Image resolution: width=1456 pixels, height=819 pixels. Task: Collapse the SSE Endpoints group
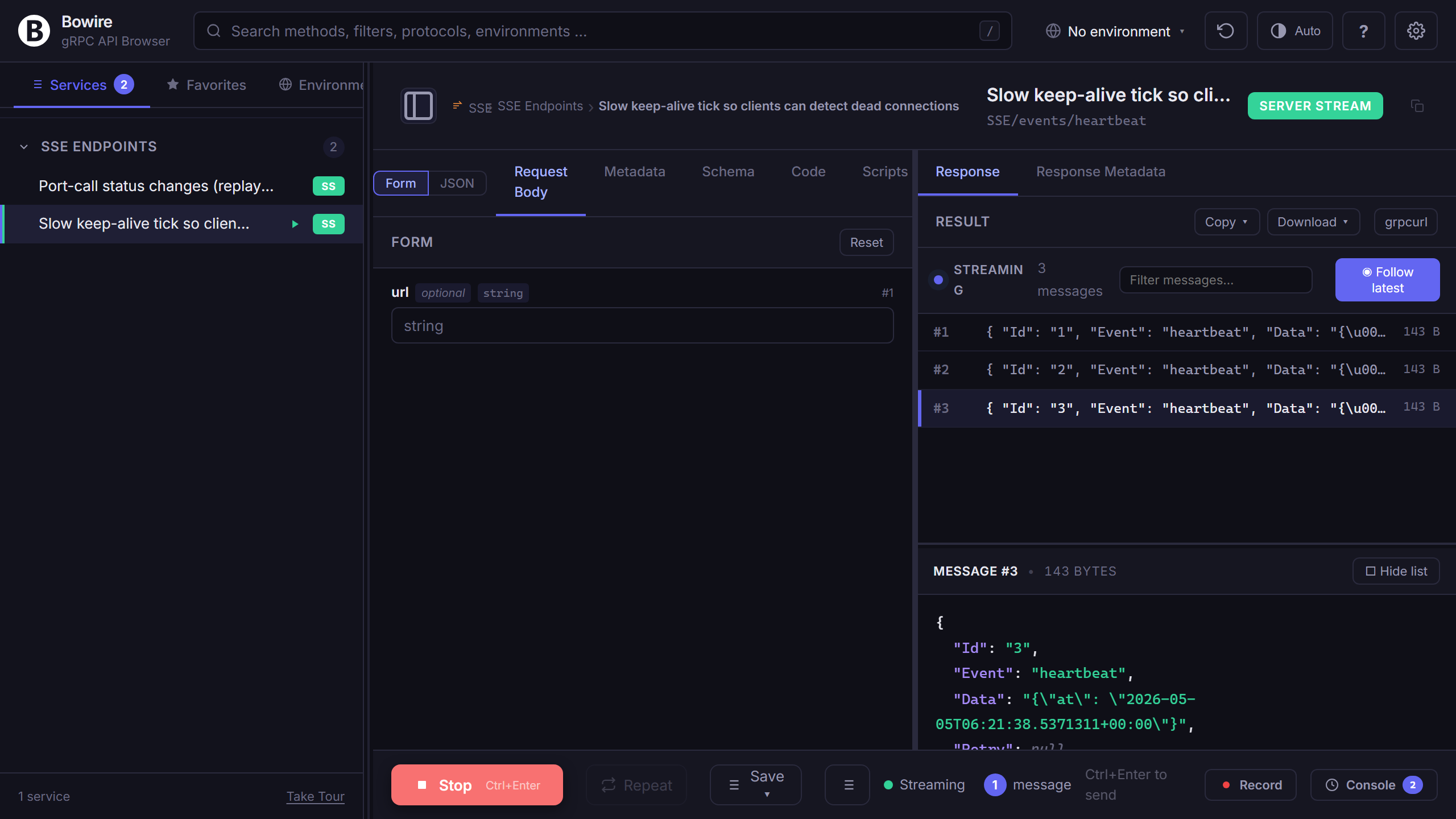24,147
